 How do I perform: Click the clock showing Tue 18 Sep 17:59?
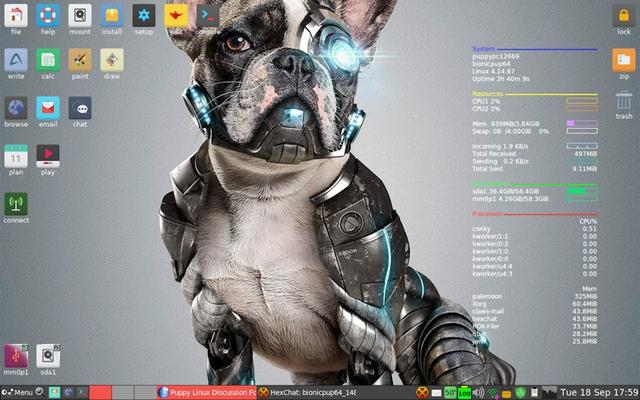coord(599,392)
